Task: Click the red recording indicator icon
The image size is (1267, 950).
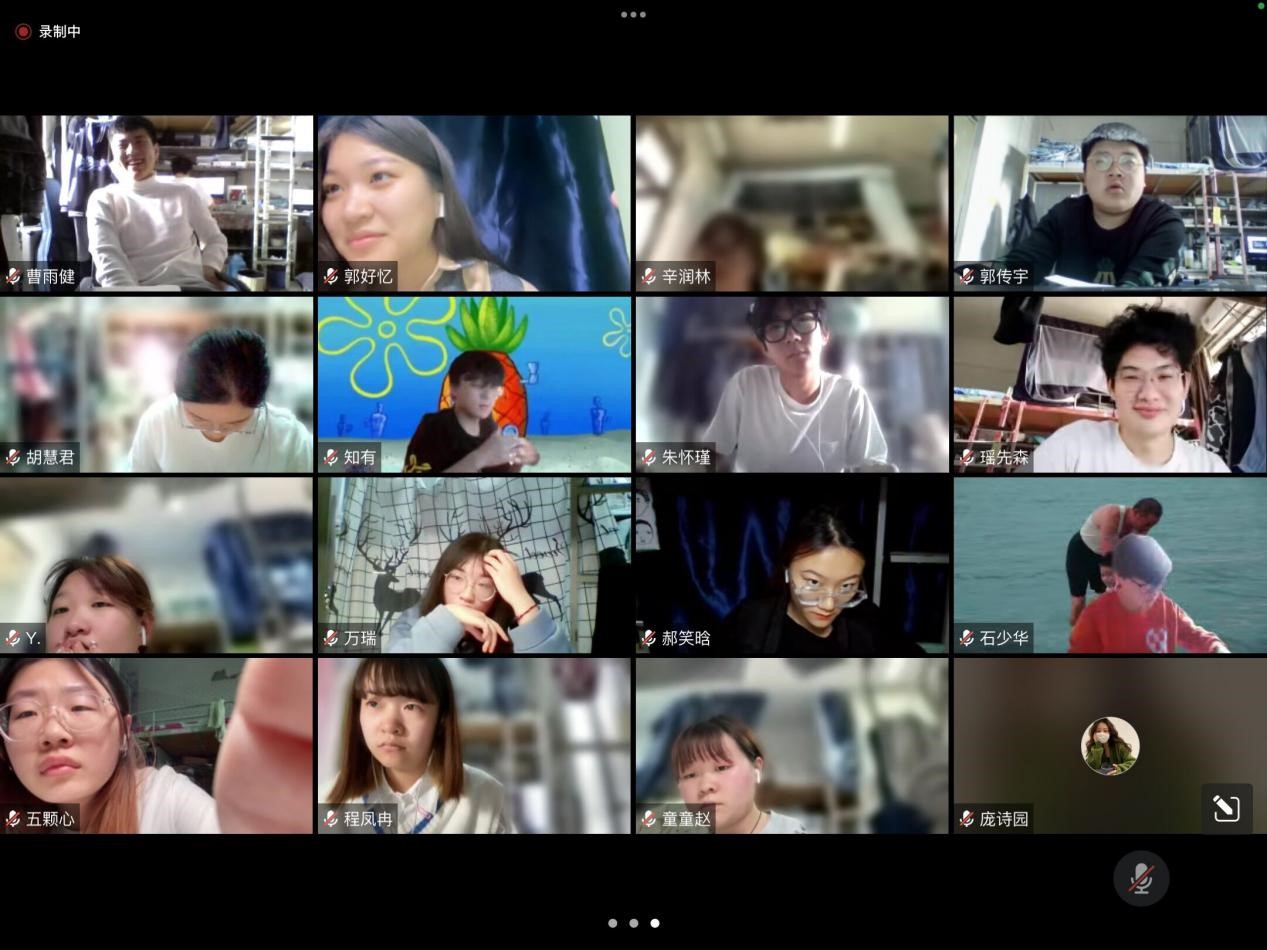Action: (x=23, y=32)
